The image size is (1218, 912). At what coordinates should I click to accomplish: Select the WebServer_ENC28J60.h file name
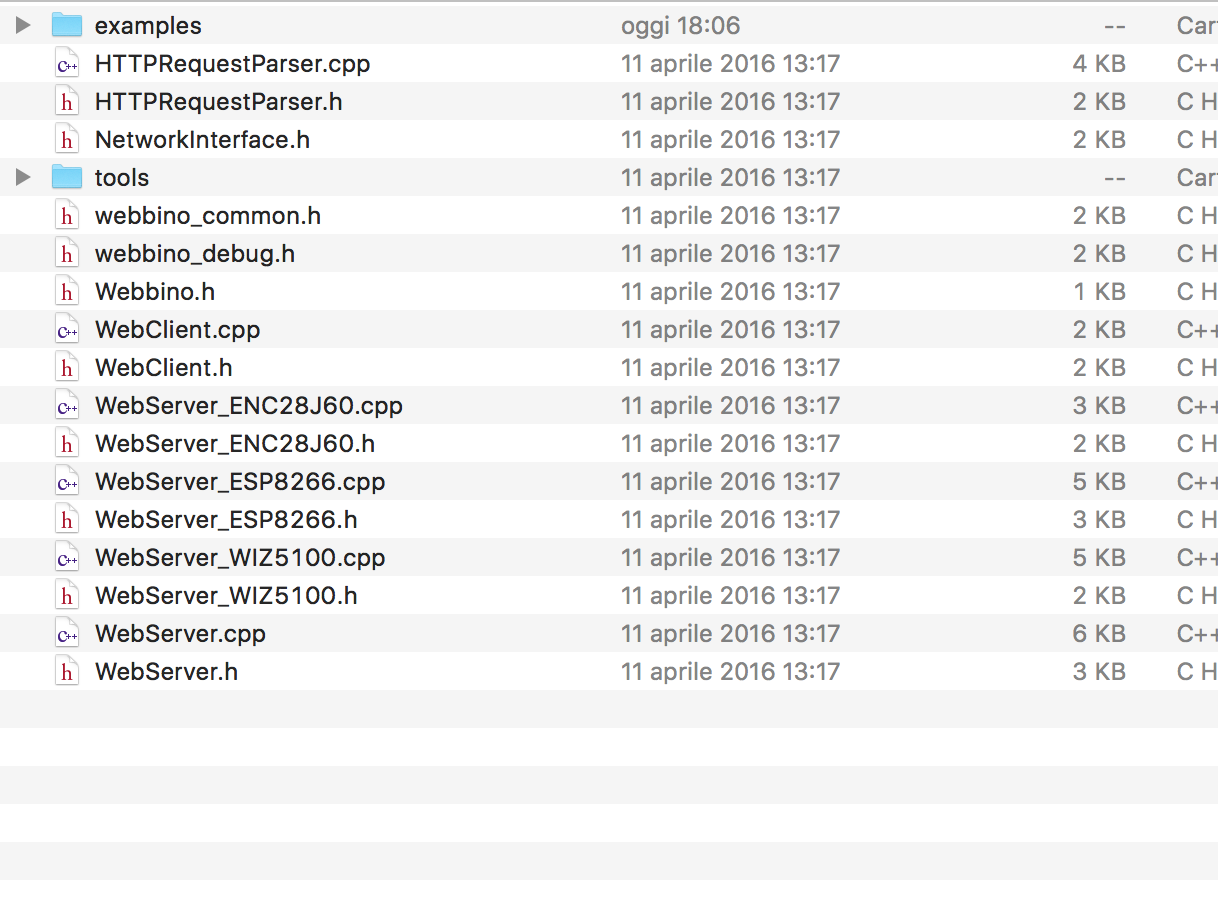234,444
